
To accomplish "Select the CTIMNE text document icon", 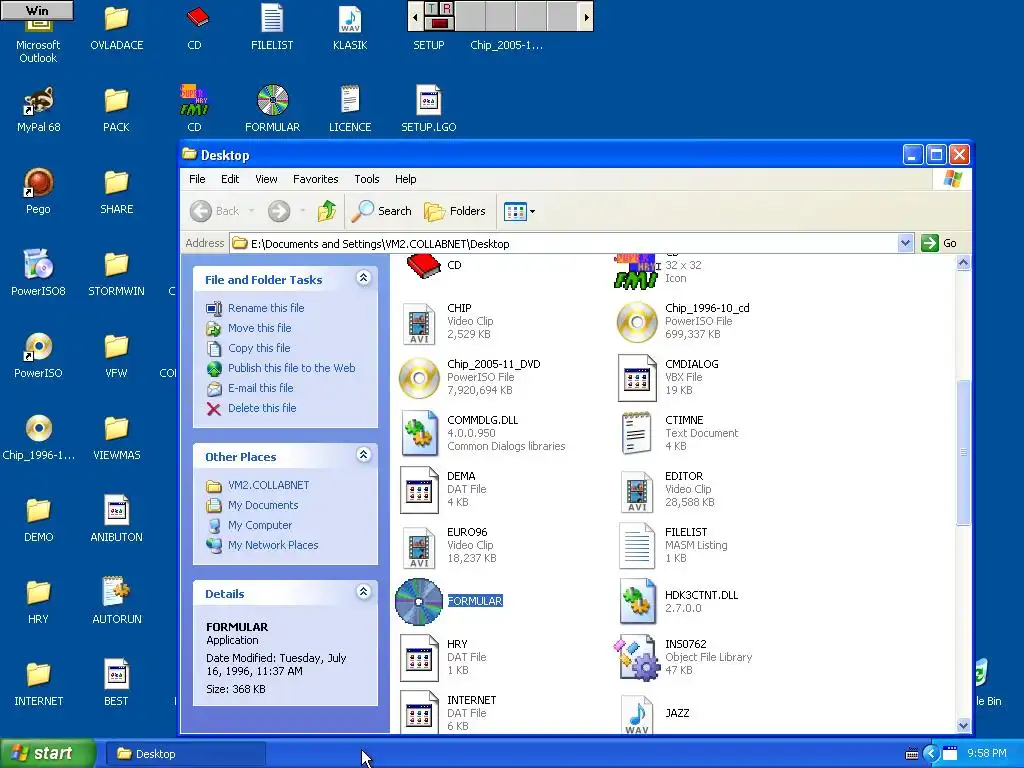I will [637, 433].
